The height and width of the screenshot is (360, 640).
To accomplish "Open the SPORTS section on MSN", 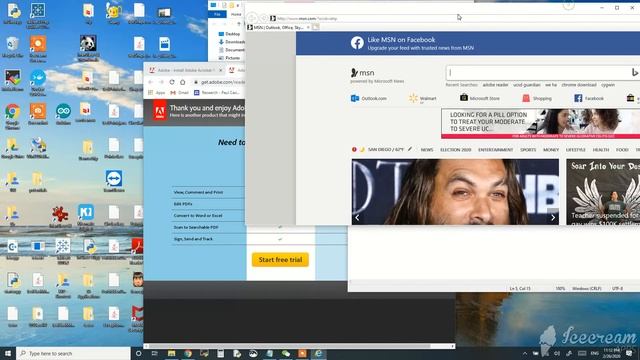I will [x=528, y=150].
